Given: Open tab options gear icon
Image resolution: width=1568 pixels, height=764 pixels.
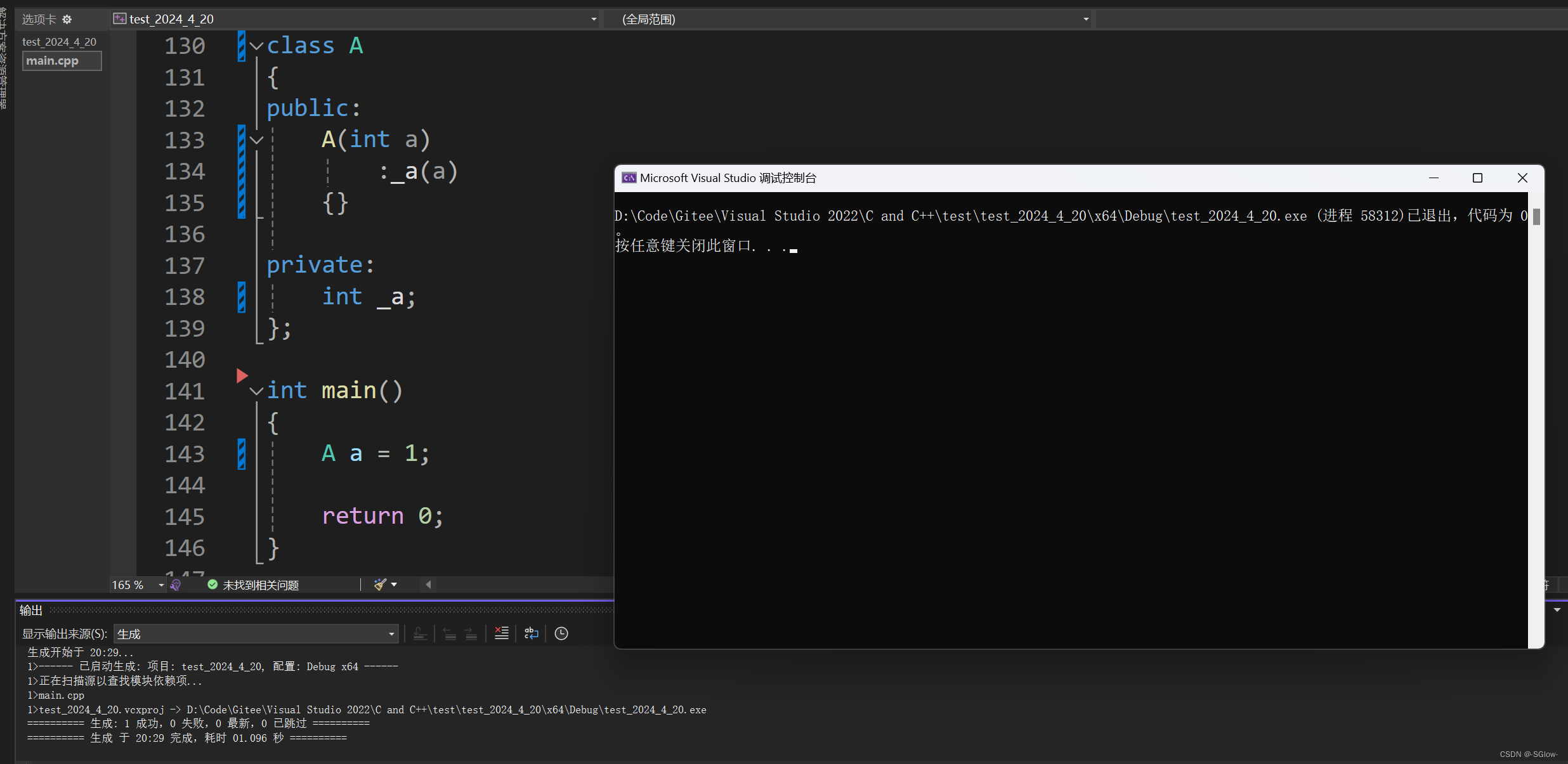Looking at the screenshot, I should [x=67, y=20].
